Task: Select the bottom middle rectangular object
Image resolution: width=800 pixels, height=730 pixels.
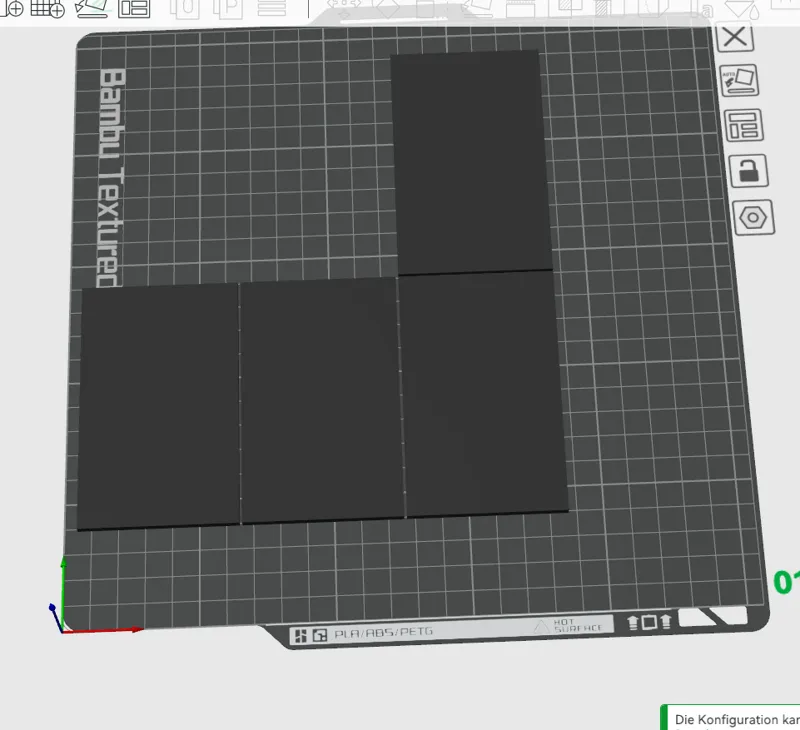Action: [x=321, y=400]
